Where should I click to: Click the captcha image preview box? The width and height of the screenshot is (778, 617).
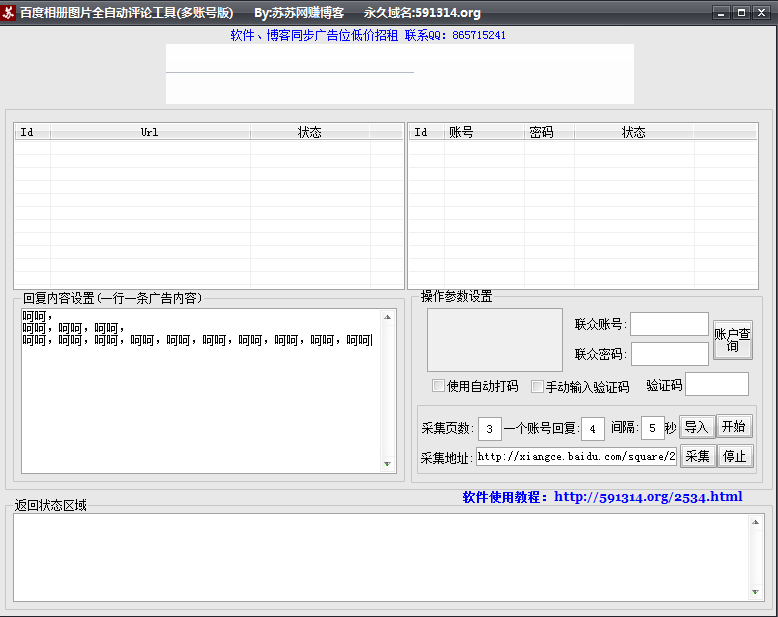(495, 340)
